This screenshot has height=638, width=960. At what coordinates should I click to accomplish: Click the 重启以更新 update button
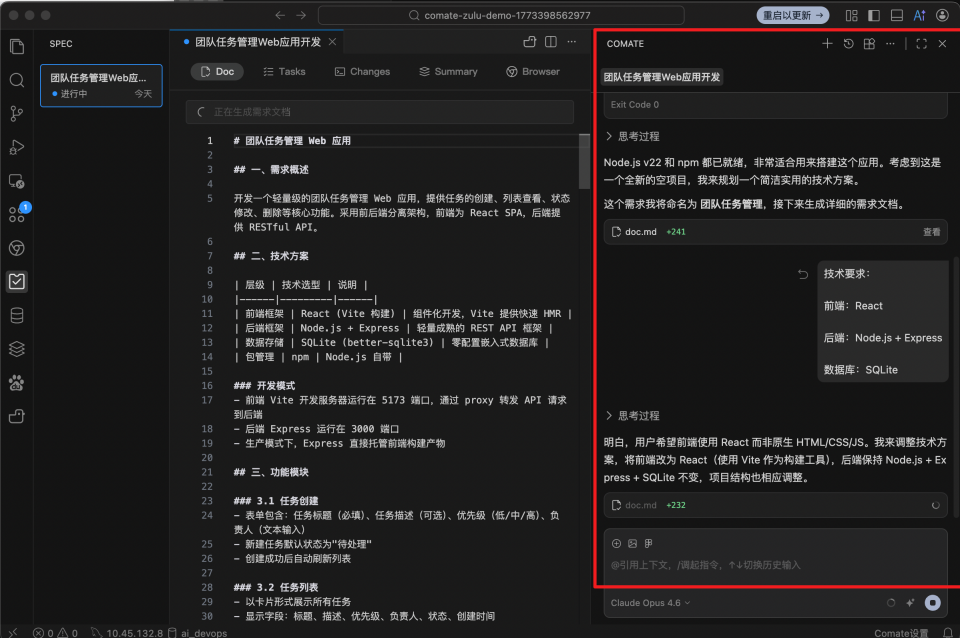(793, 15)
